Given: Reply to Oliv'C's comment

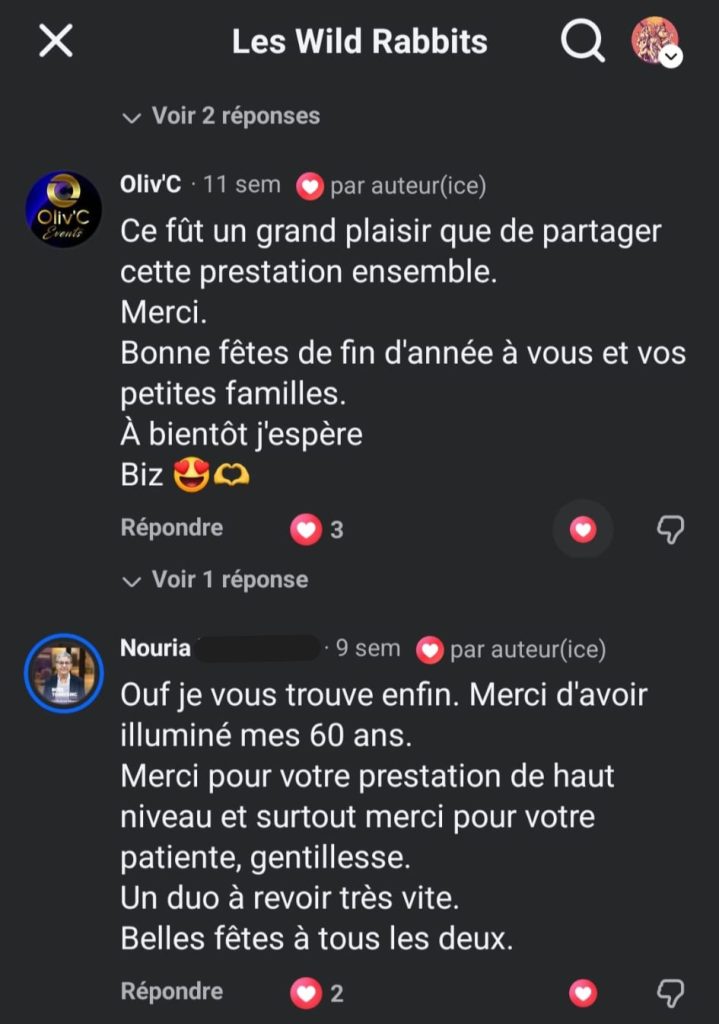Looking at the screenshot, I should pyautogui.click(x=172, y=528).
